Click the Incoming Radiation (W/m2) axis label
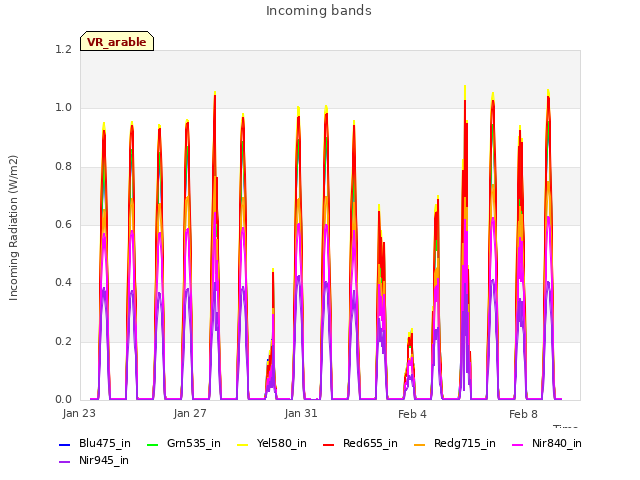Image resolution: width=640 pixels, height=480 pixels. click(x=13, y=228)
